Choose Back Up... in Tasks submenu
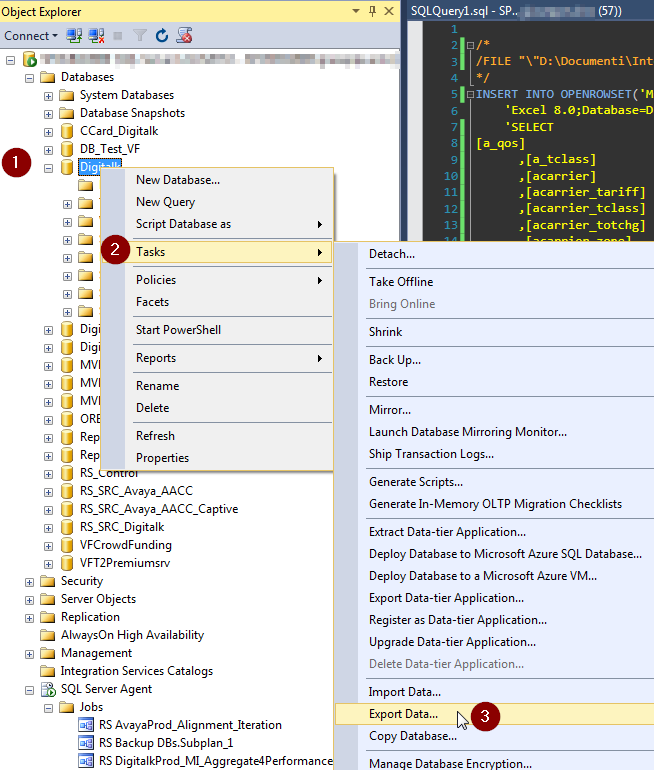The height and width of the screenshot is (770, 654). pyautogui.click(x=494, y=360)
